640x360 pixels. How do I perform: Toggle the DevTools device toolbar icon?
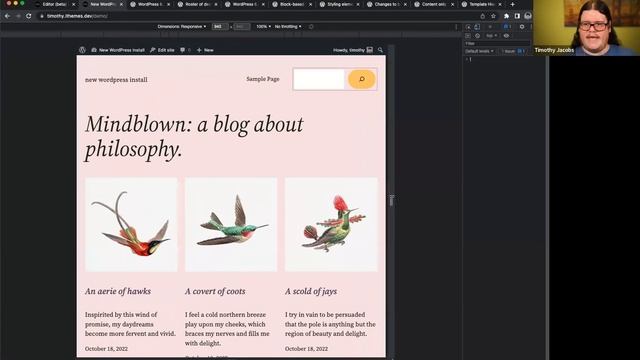click(x=477, y=27)
